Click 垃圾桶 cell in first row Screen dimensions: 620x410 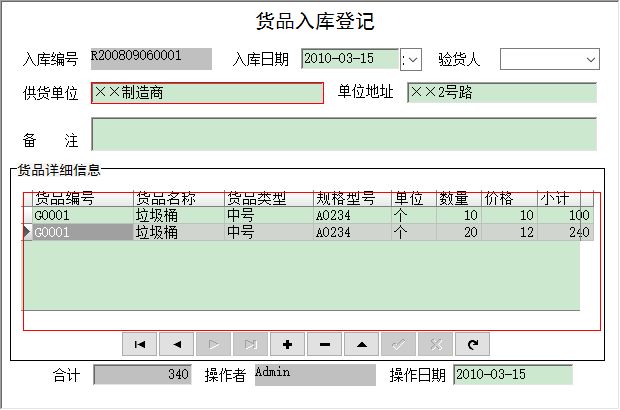(x=179, y=215)
